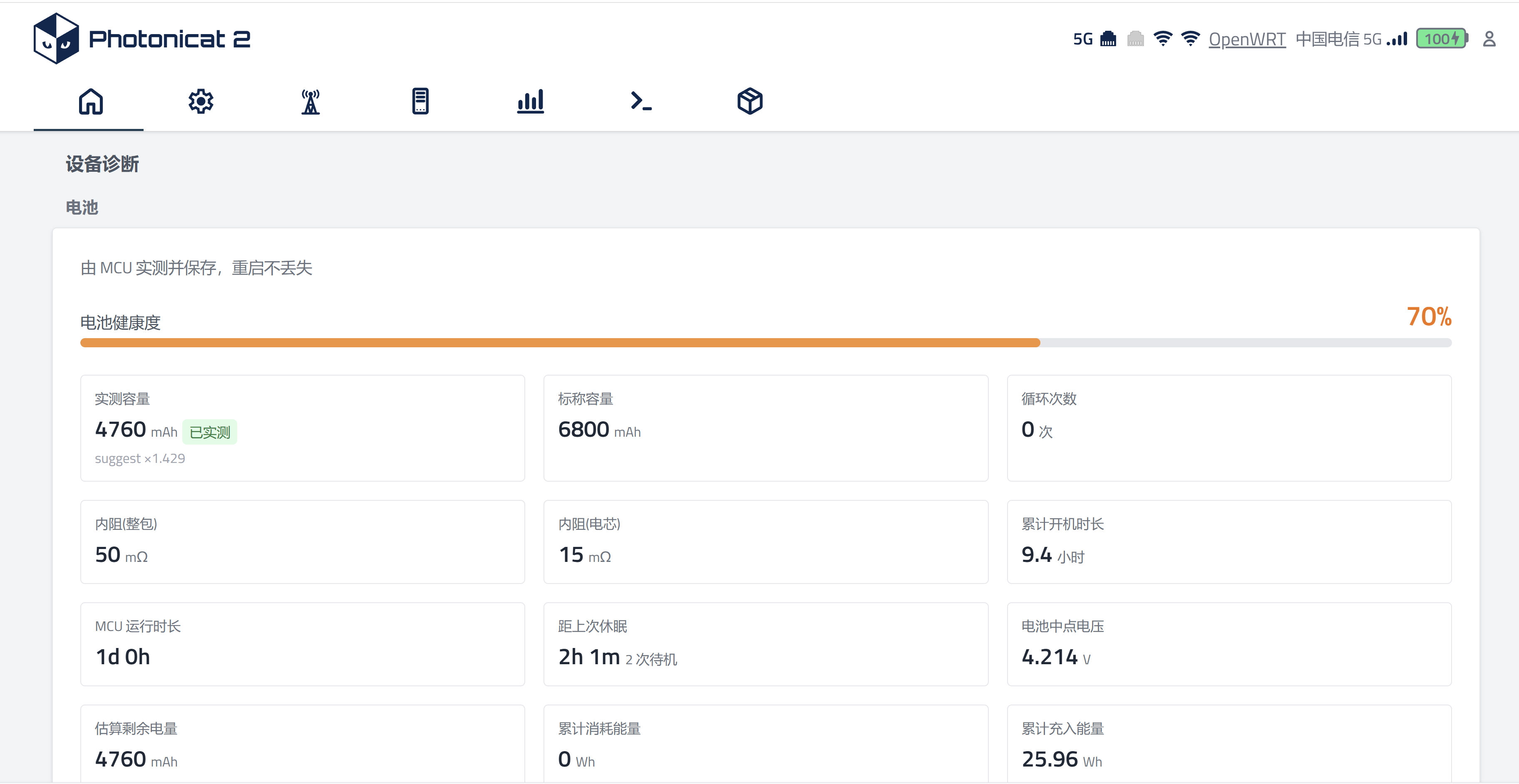Click the 已实测 green badge

209,432
